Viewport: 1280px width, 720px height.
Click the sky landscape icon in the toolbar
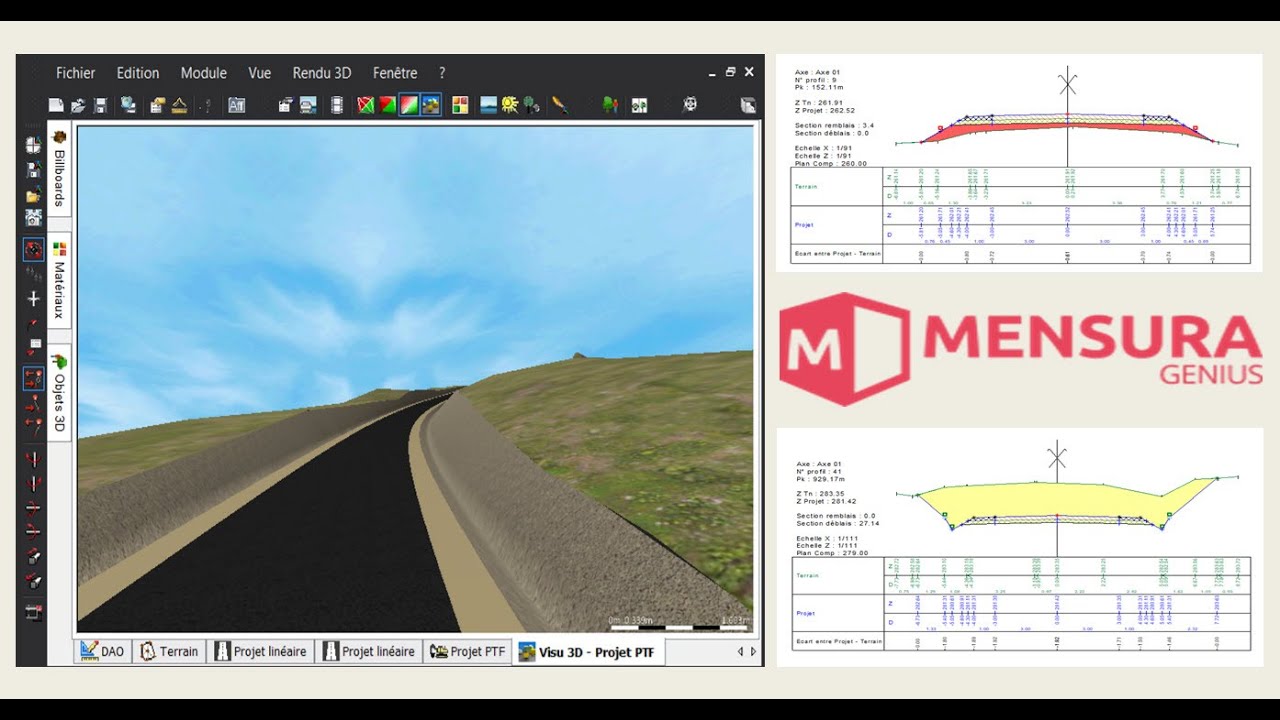489,105
